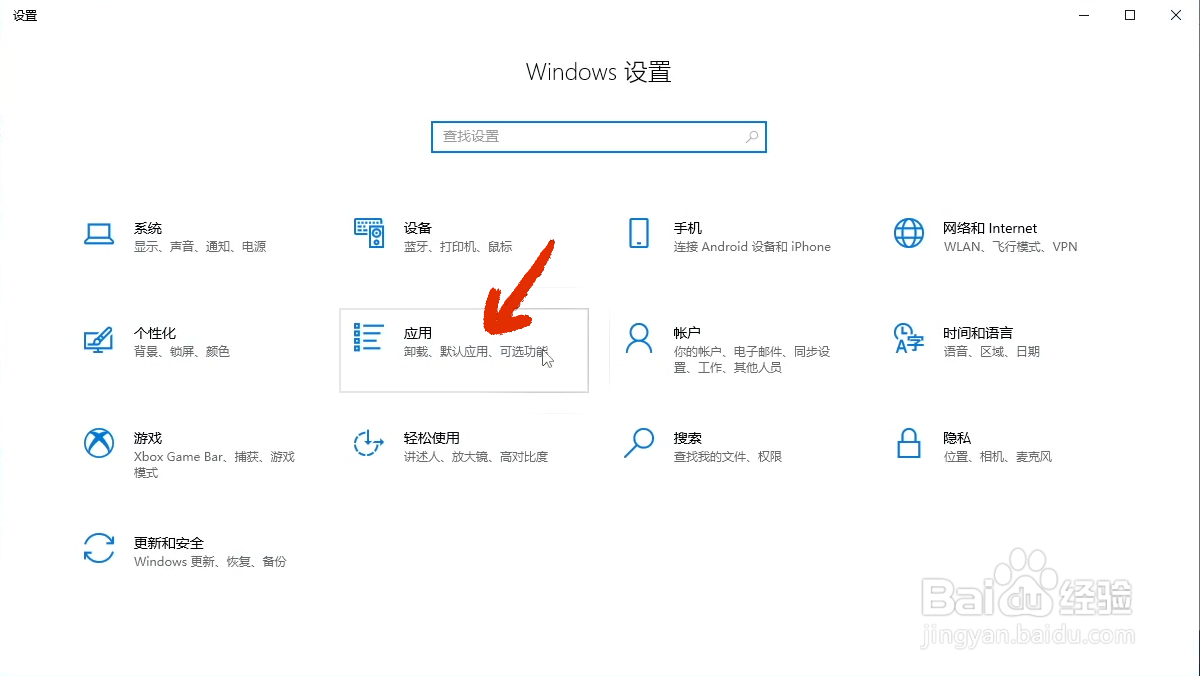Viewport: 1200px width, 676px height.
Task: Select the 时间和语言 heading
Action: click(x=978, y=333)
